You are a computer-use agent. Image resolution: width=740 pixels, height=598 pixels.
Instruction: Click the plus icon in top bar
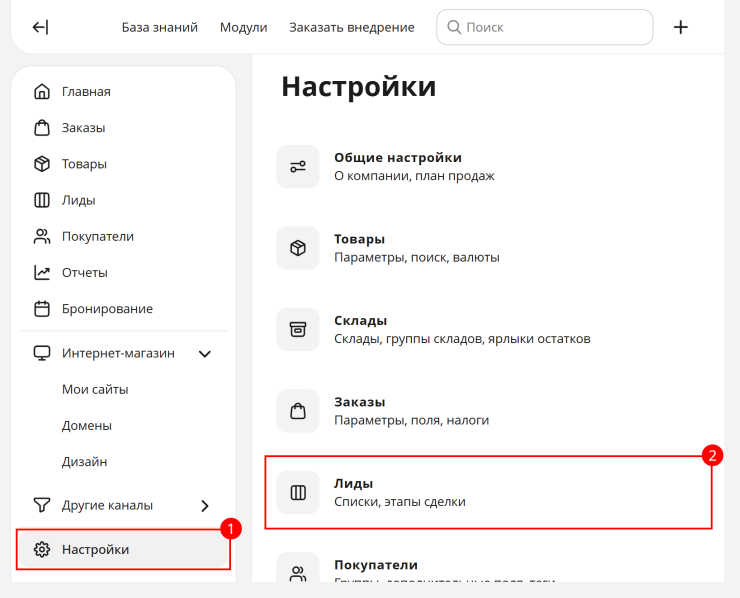tap(680, 27)
